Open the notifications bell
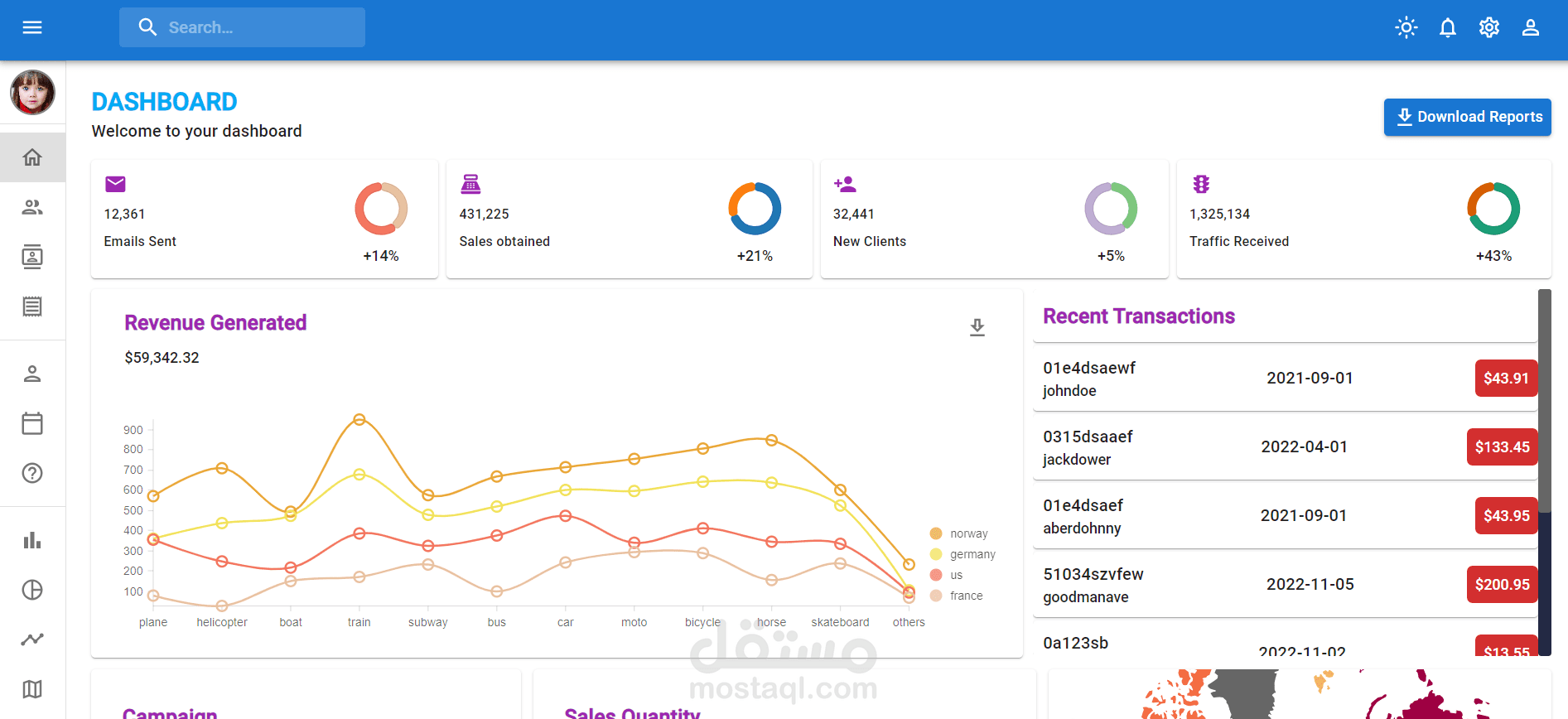This screenshot has width=1568, height=719. (1448, 27)
